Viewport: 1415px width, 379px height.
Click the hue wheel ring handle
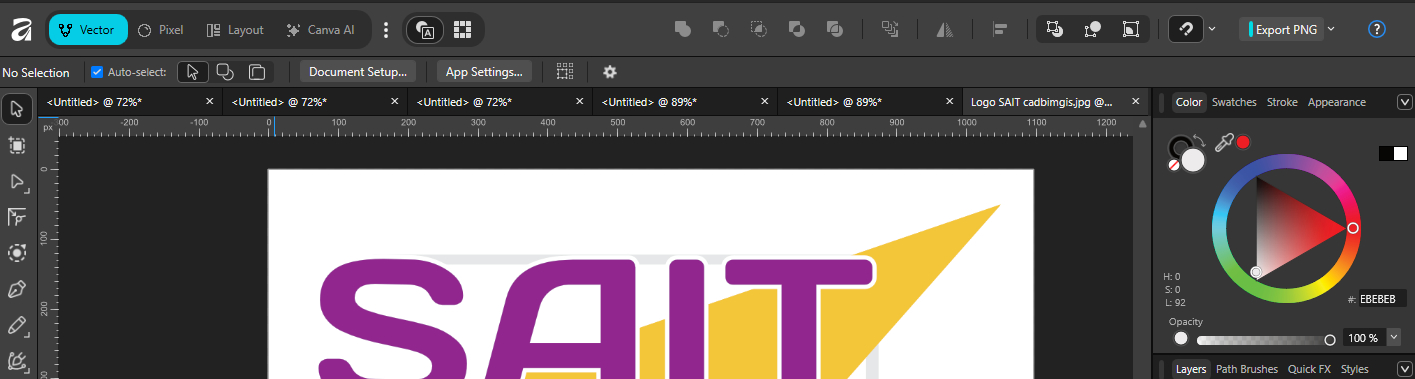point(1352,229)
